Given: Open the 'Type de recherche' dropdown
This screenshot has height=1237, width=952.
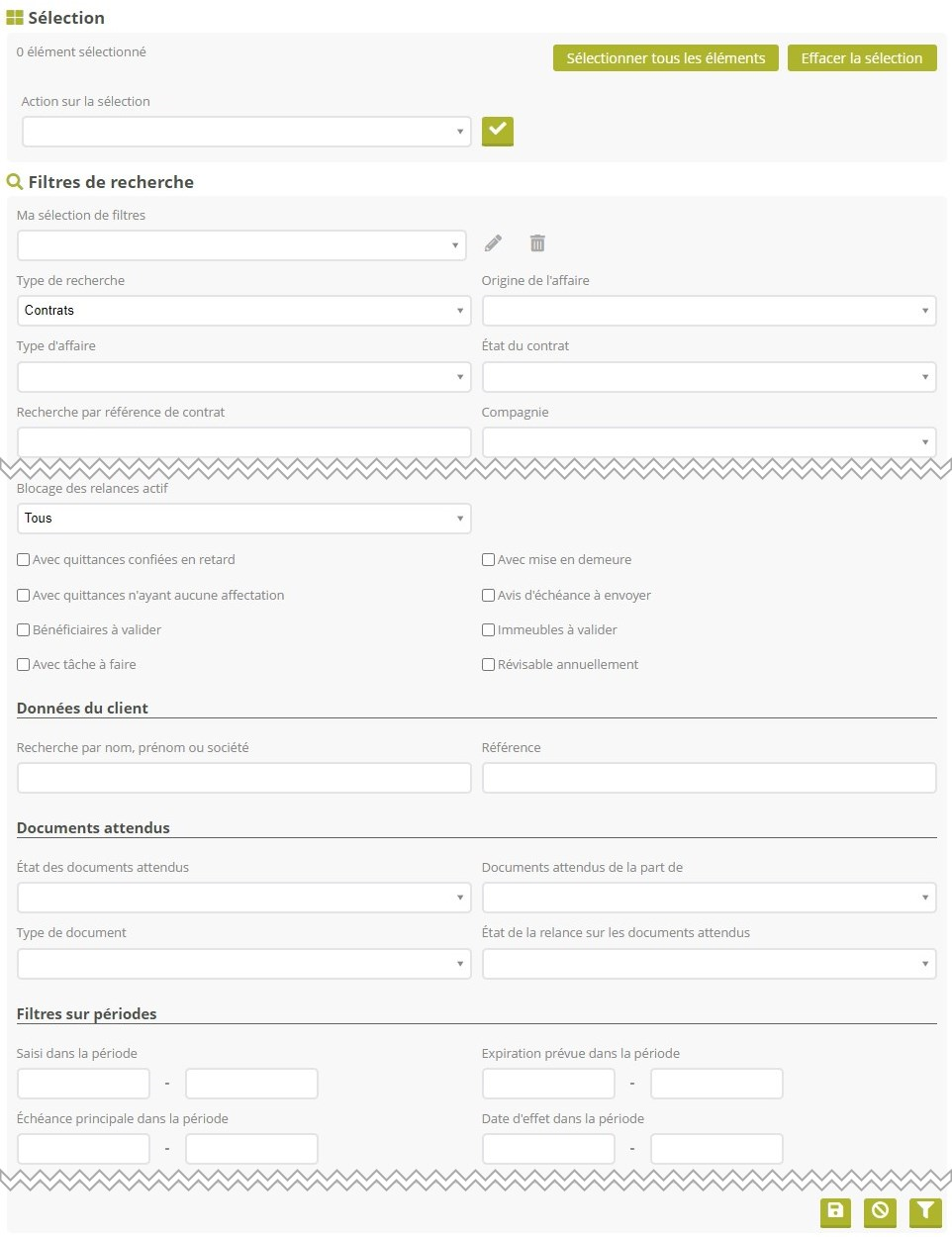Looking at the screenshot, I should click(243, 311).
